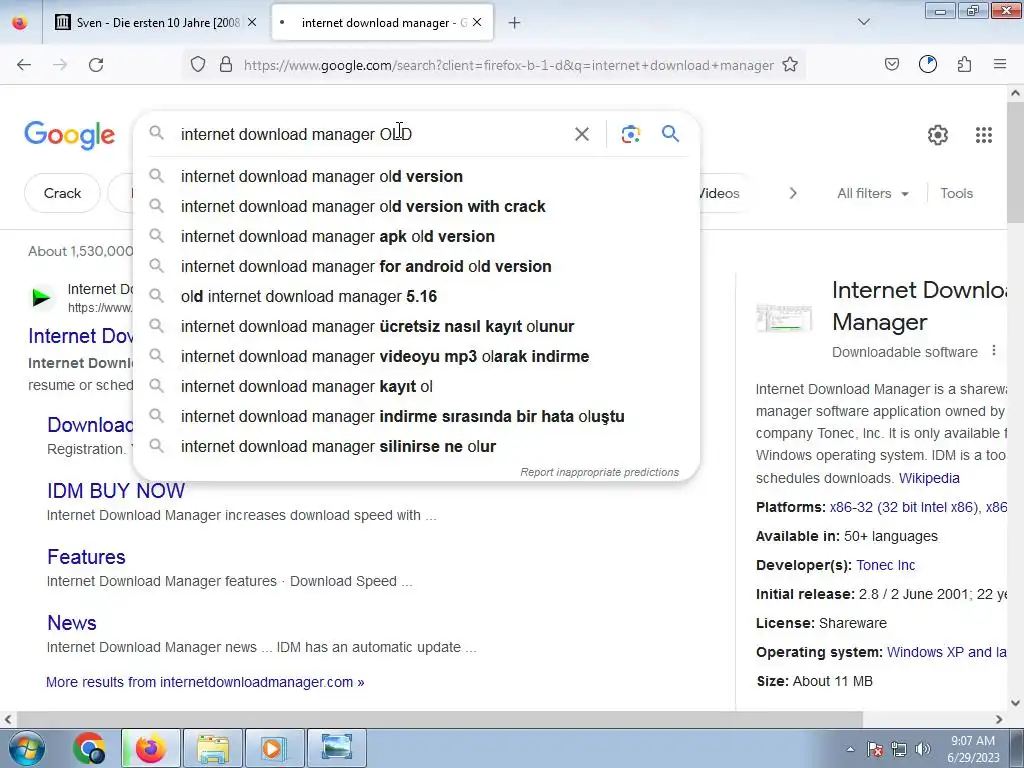
Task: Click the horizontal scrollbar thumb
Action: [x=438, y=719]
